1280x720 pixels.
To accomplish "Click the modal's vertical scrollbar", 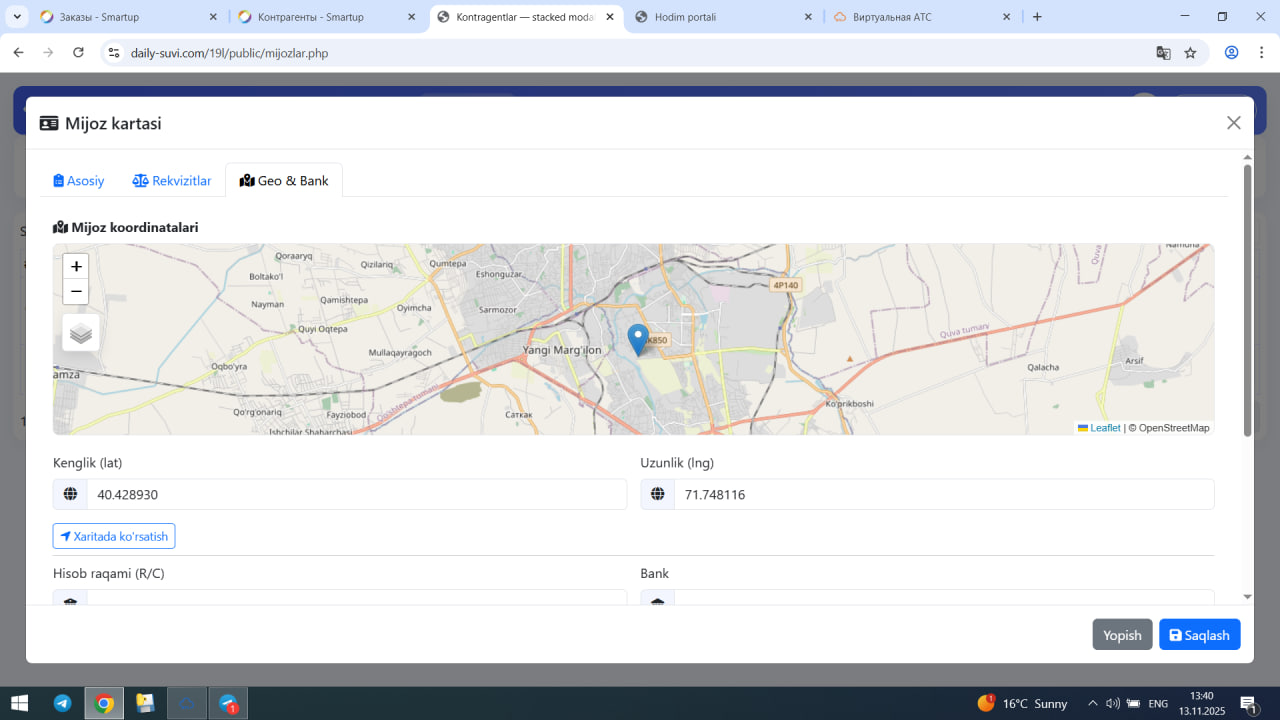I will tap(1247, 300).
